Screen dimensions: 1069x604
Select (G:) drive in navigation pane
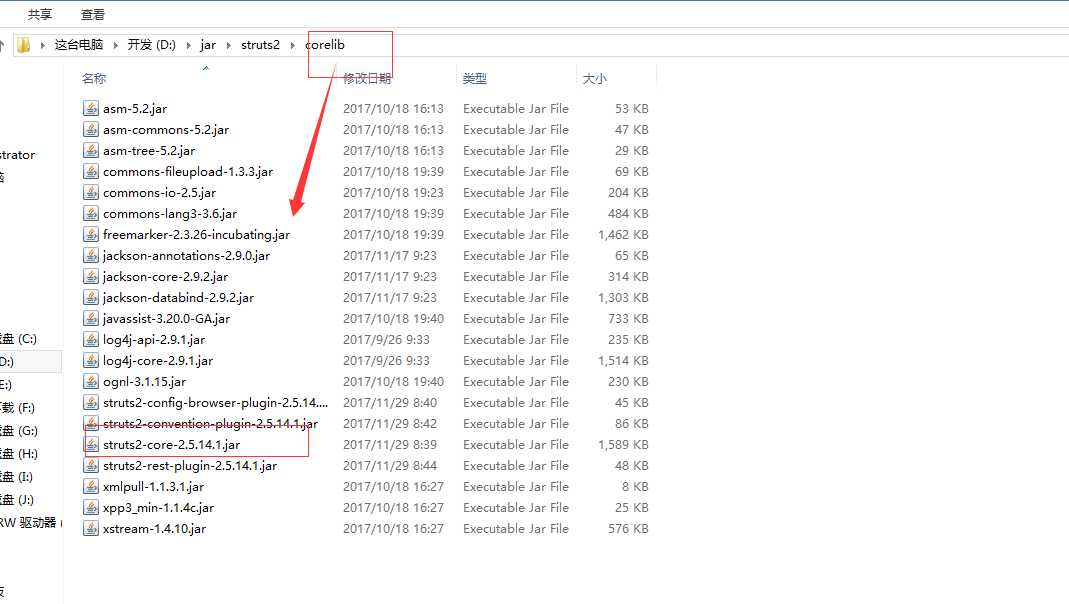pyautogui.click(x=19, y=431)
